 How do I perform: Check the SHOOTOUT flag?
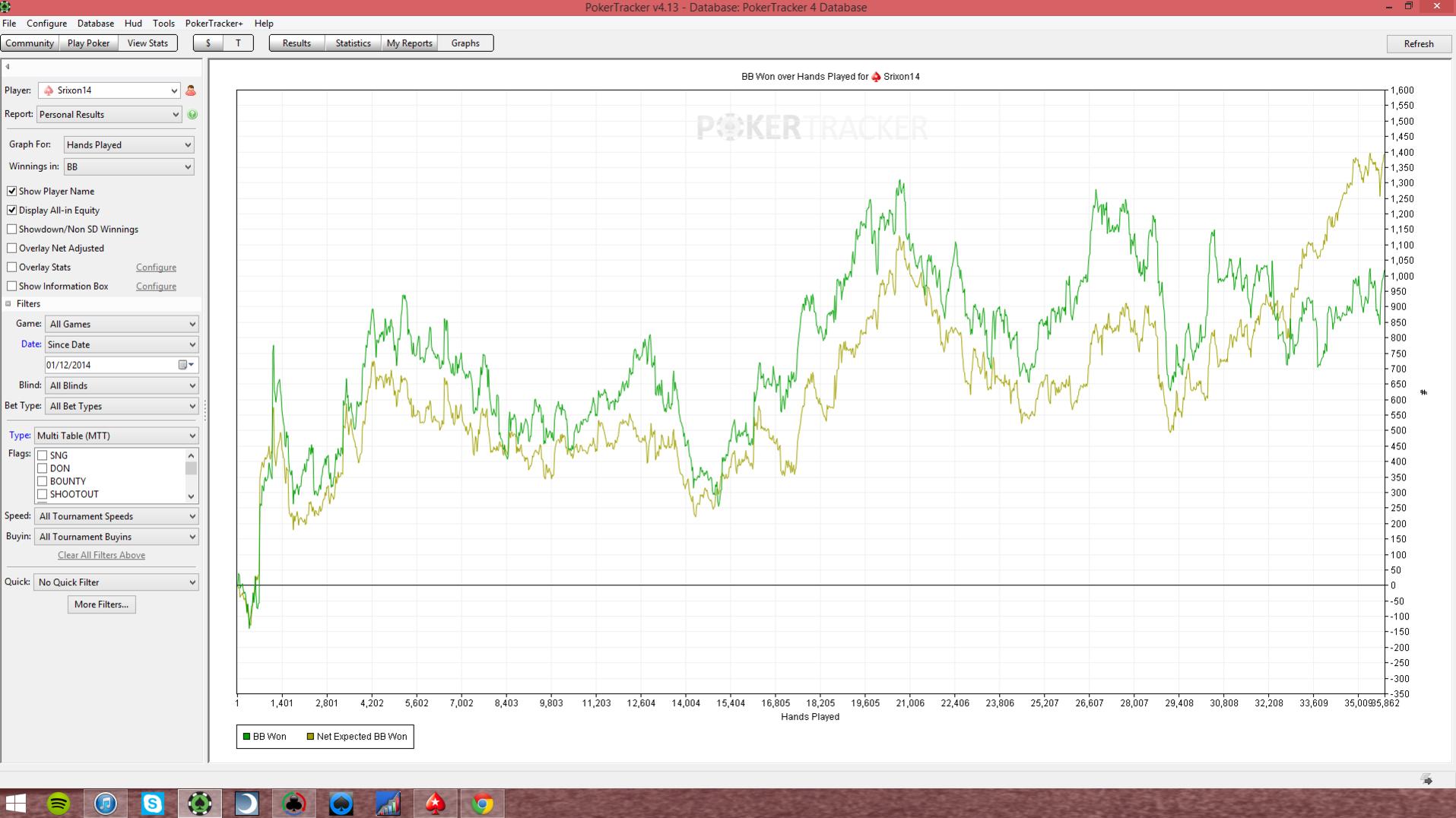pyautogui.click(x=43, y=494)
